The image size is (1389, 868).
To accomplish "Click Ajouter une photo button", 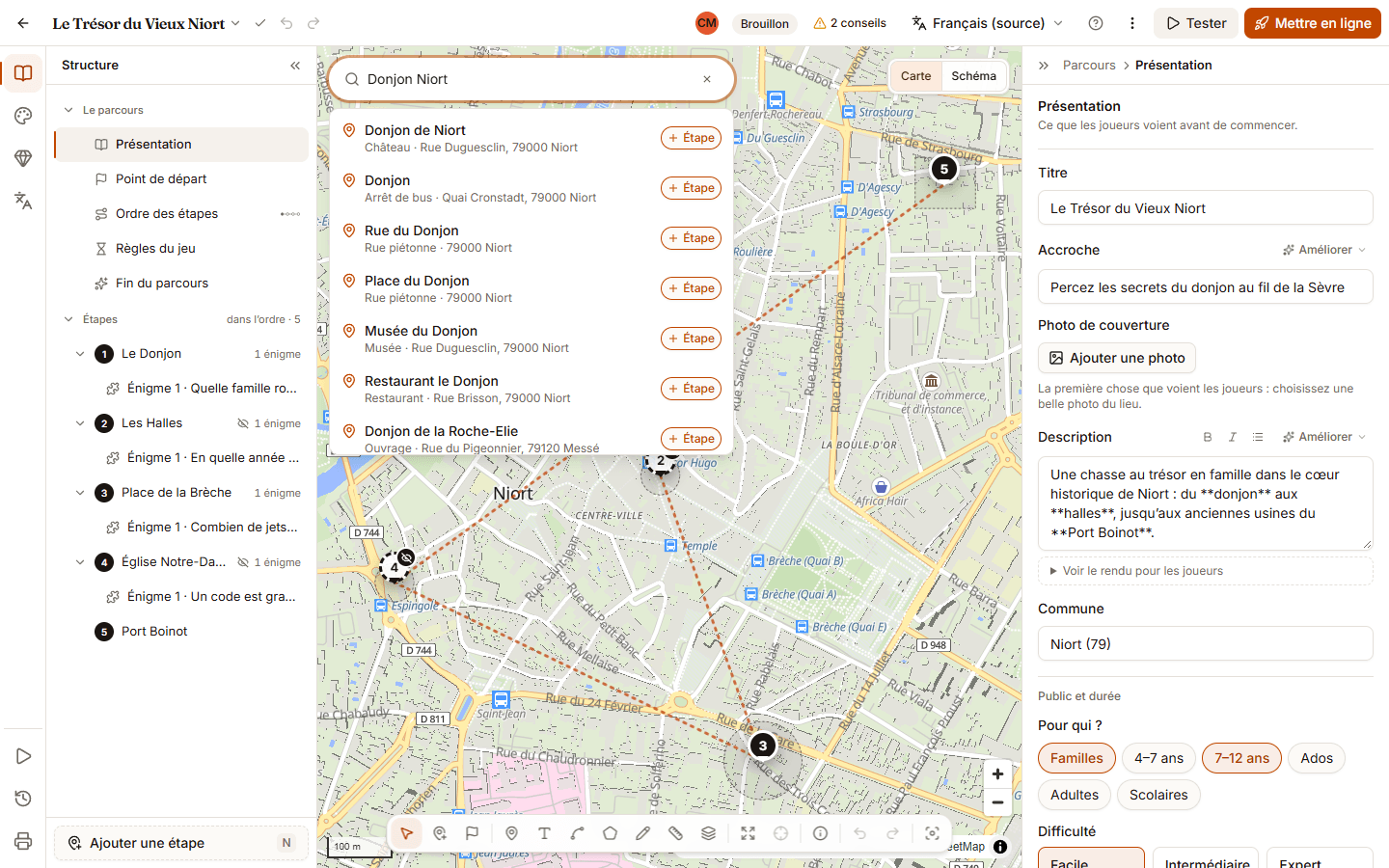I will [1117, 358].
